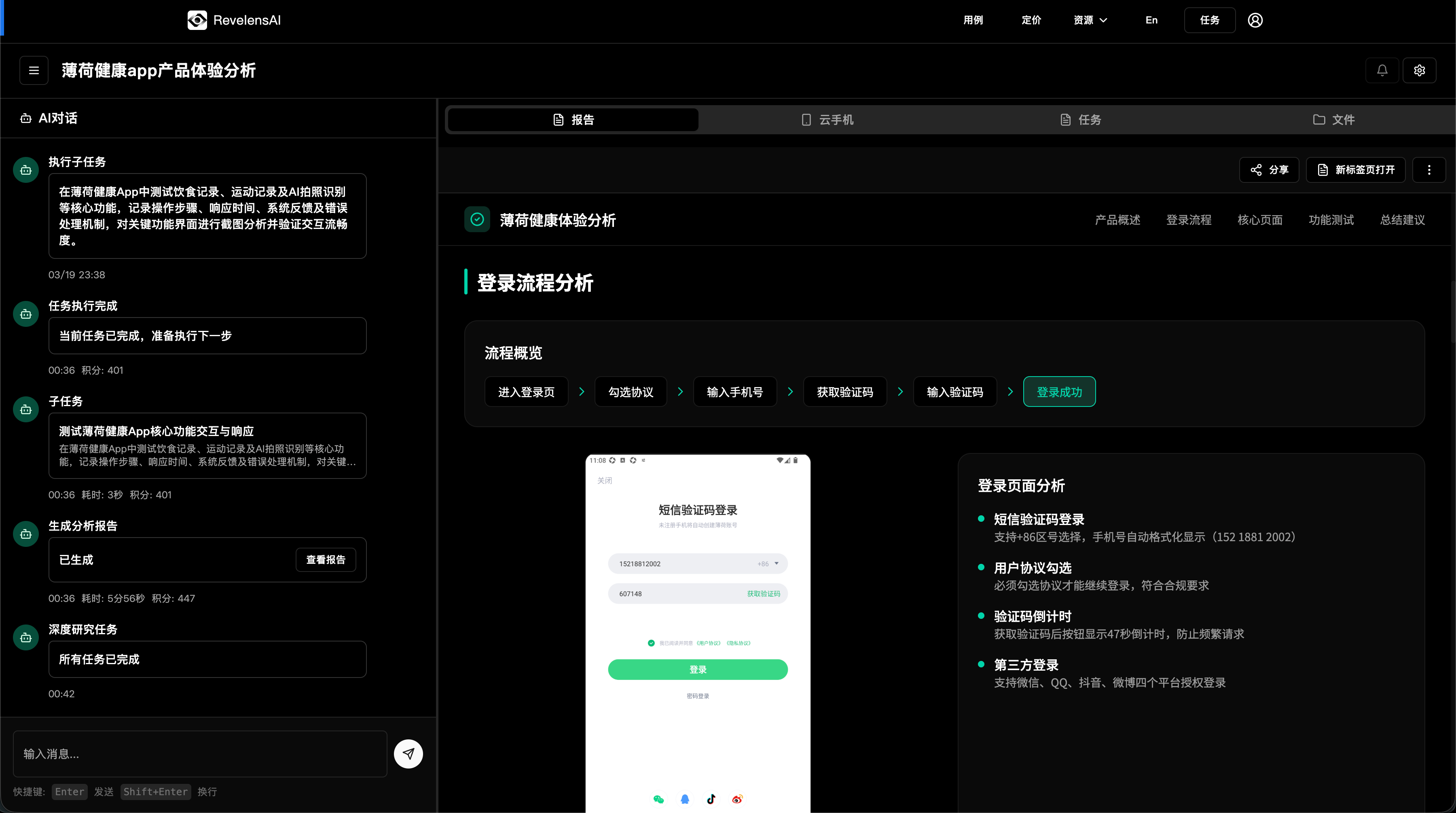Open the +86 country code dropdown
The height and width of the screenshot is (813, 1456).
click(768, 564)
